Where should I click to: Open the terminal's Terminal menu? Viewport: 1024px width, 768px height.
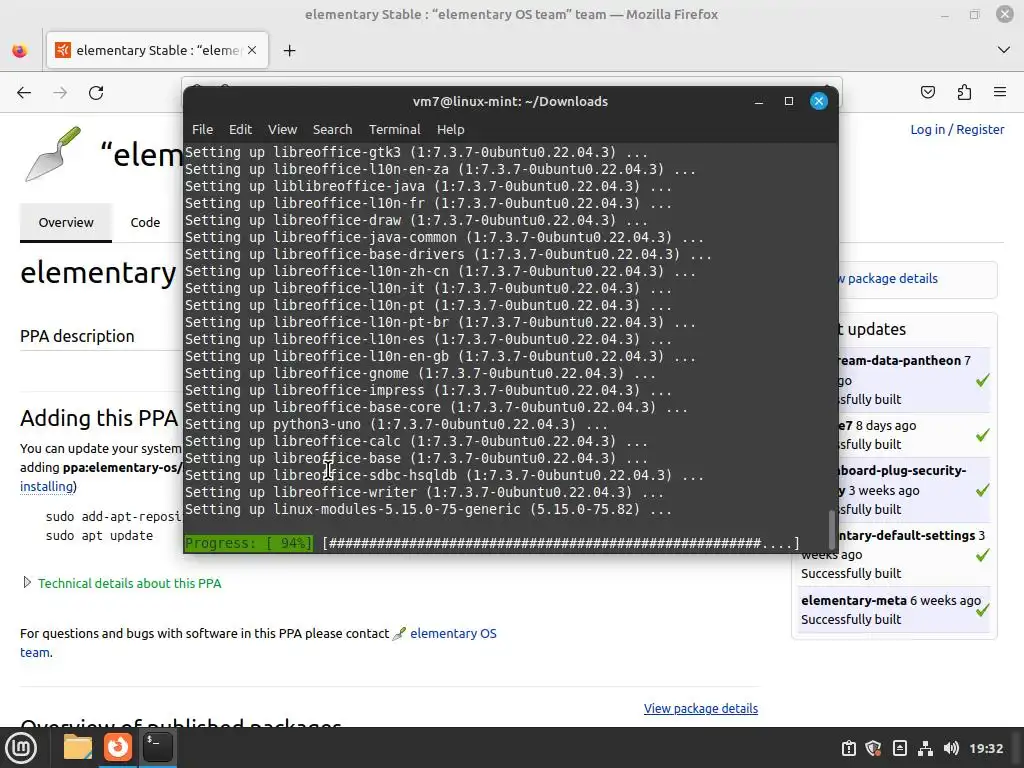[x=394, y=129]
